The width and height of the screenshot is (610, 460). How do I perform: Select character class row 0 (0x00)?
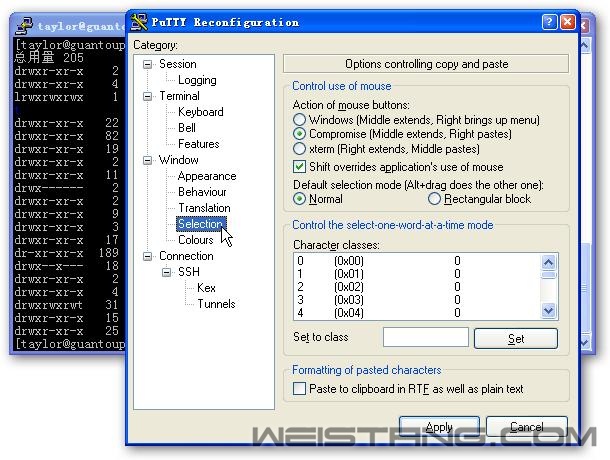417,261
